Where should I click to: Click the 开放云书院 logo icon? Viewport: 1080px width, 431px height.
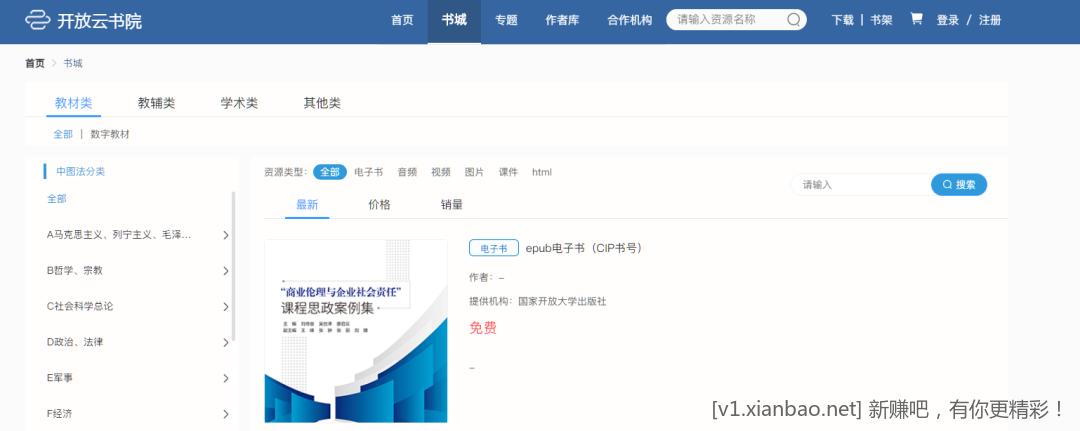[x=38, y=20]
